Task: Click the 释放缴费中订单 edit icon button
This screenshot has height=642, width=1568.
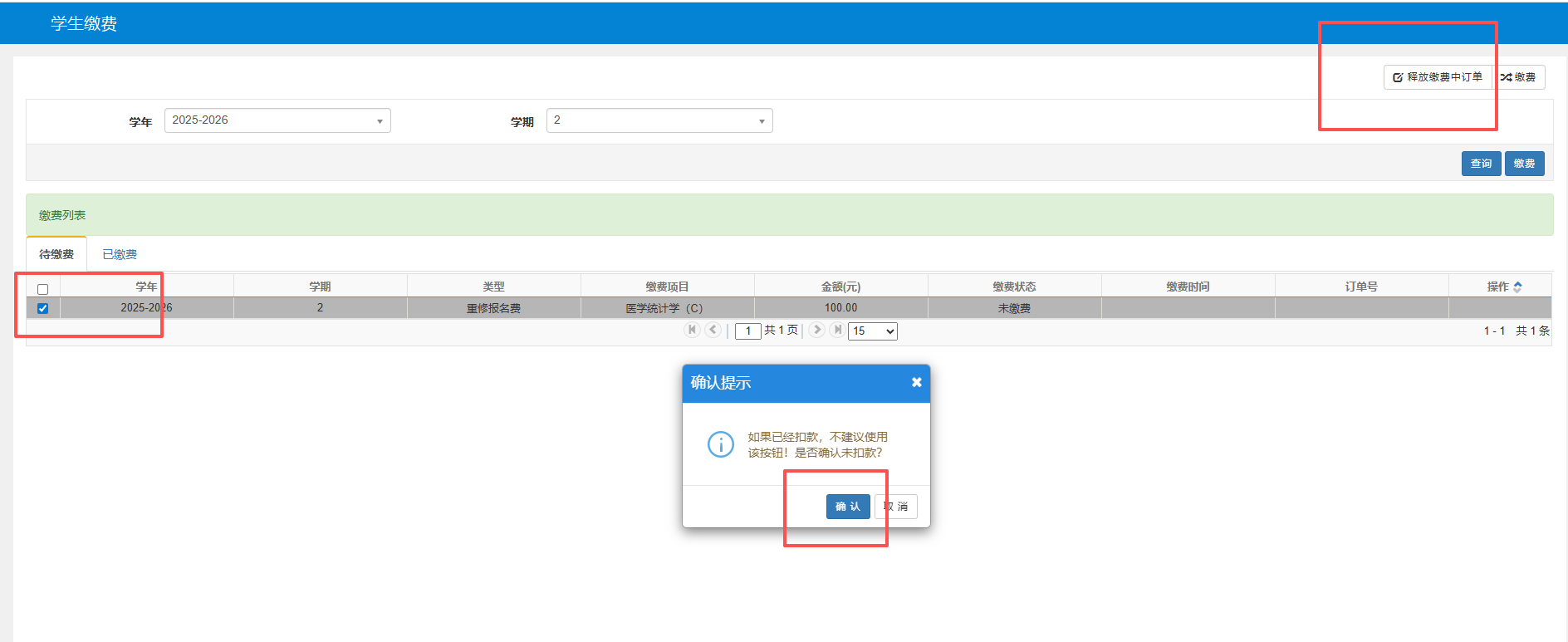Action: tap(1438, 77)
